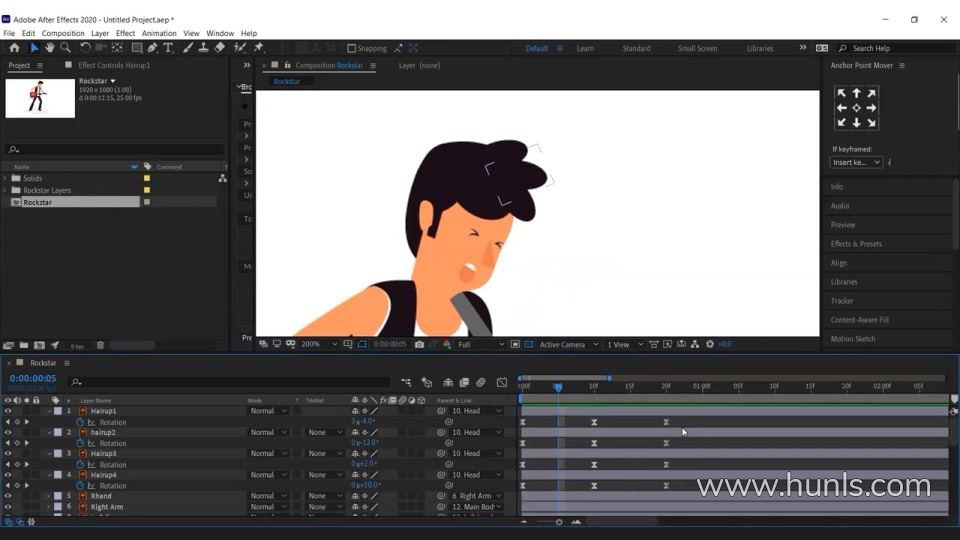Click the top-left anchor point arrow

click(841, 93)
